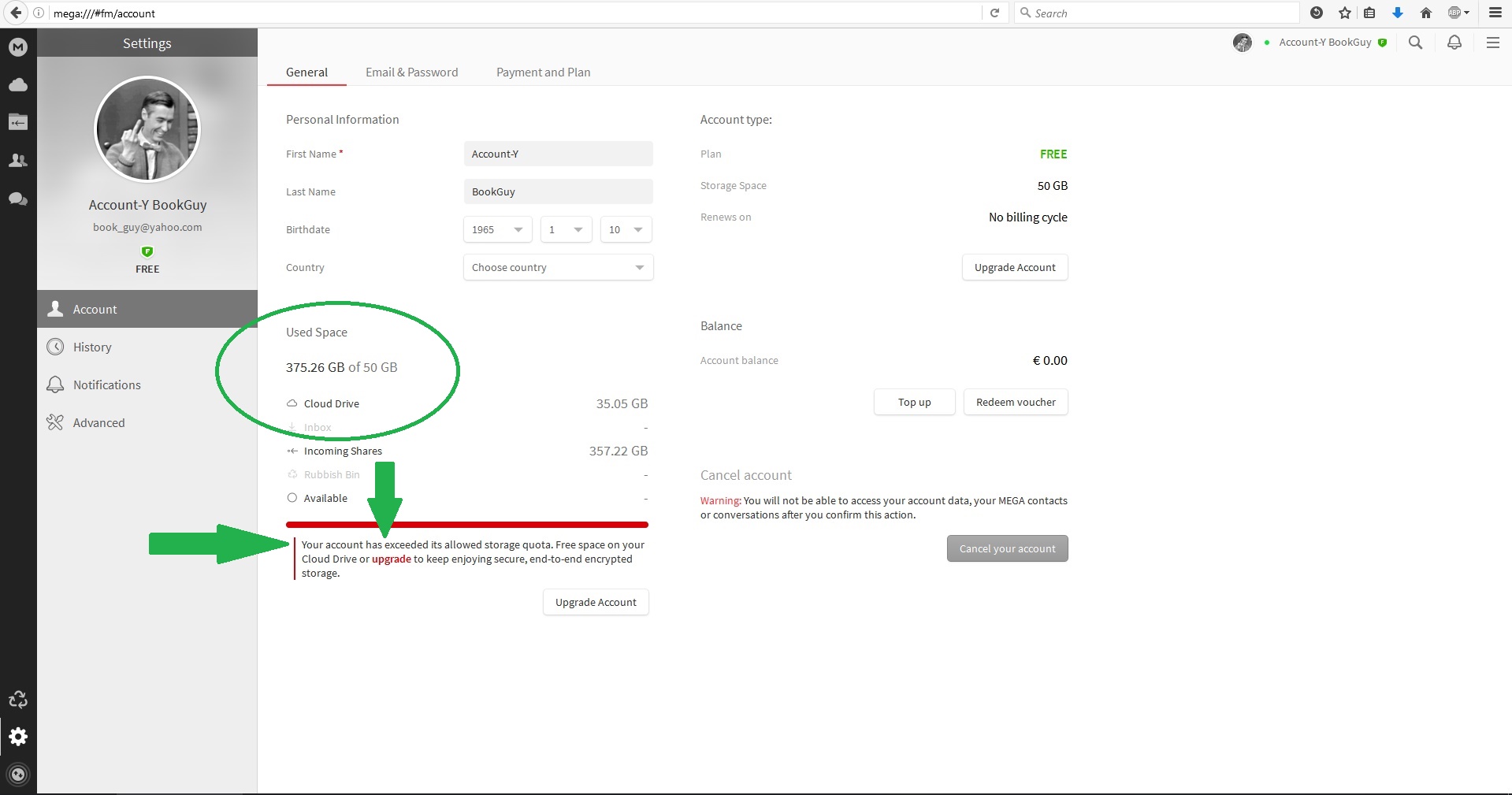Click the page info icon in address bar

click(39, 13)
